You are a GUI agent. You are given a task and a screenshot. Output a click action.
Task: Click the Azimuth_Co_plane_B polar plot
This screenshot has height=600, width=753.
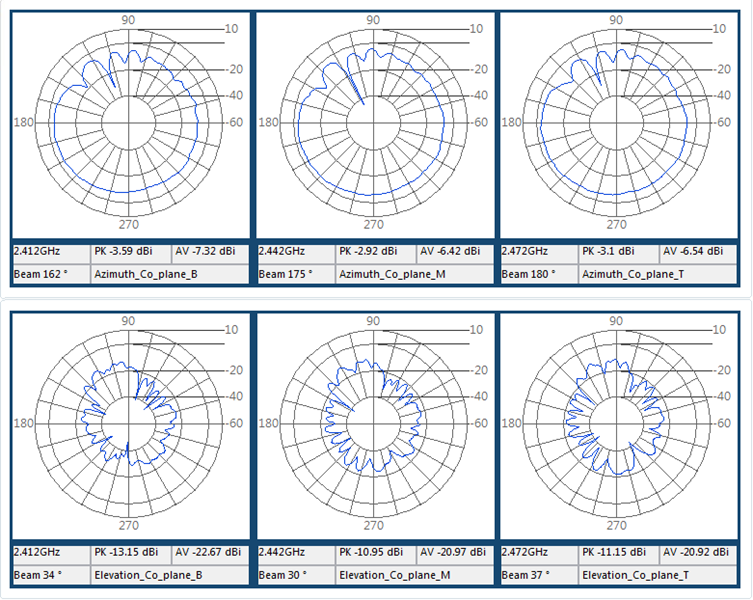128,123
